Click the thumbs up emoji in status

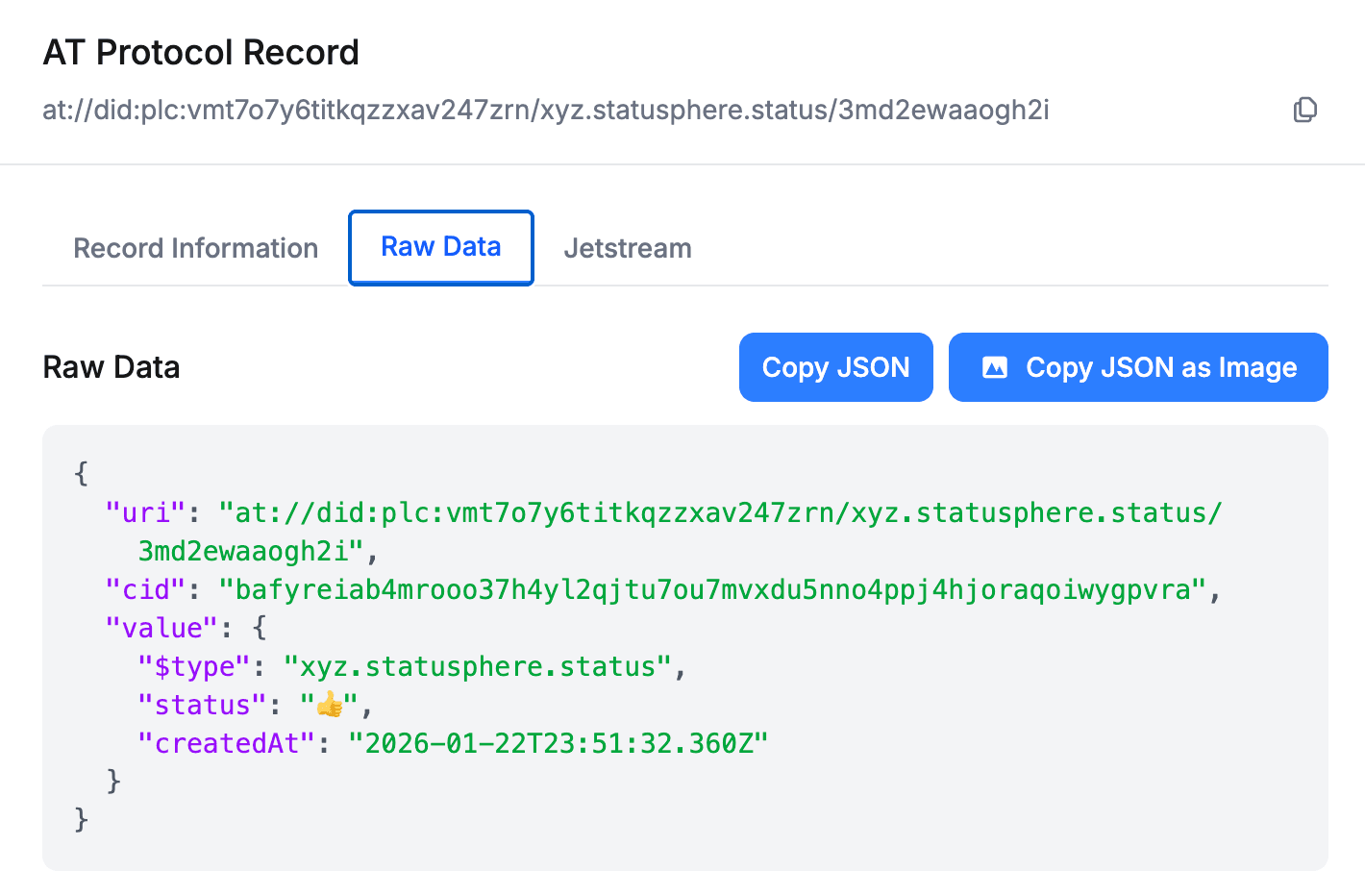330,706
